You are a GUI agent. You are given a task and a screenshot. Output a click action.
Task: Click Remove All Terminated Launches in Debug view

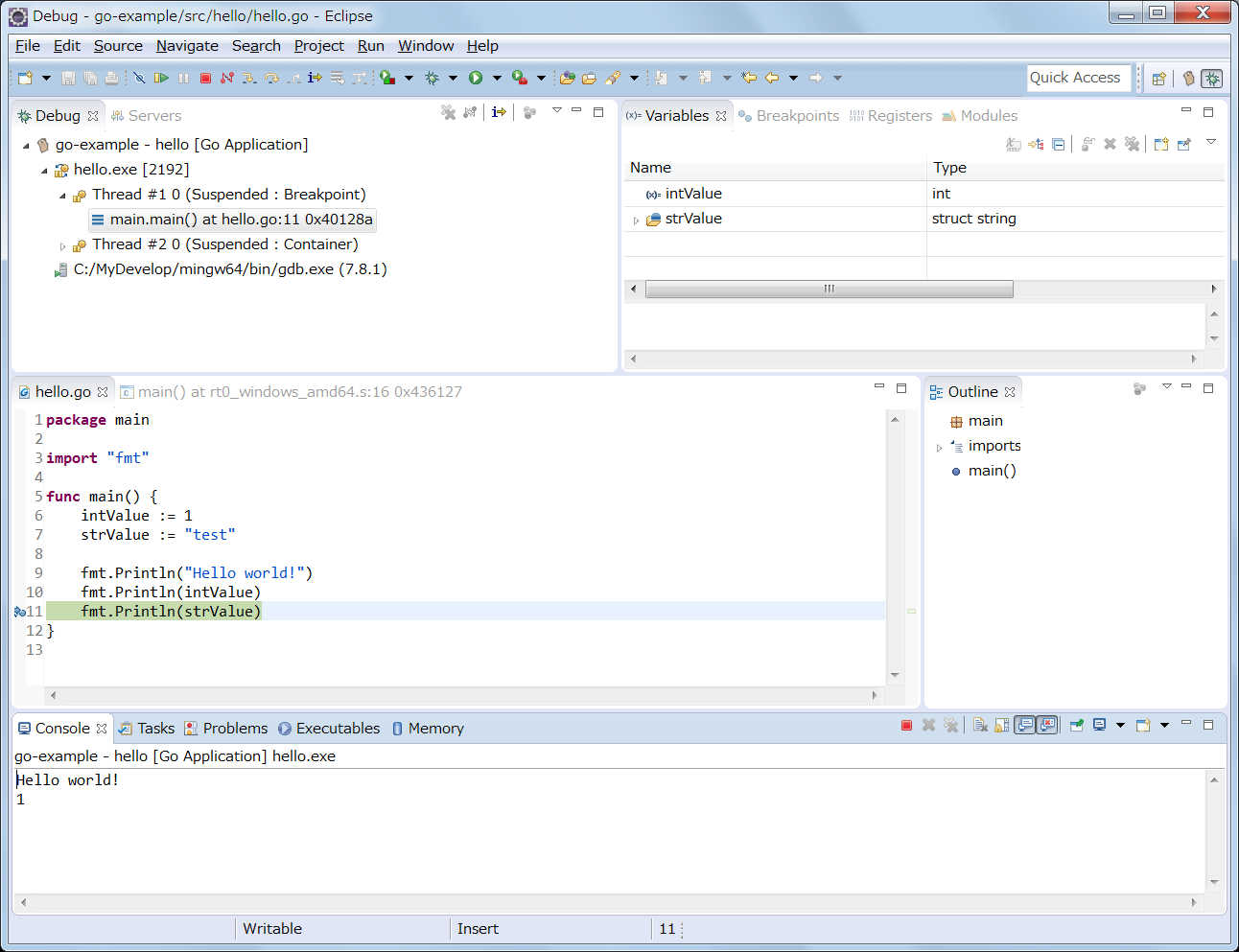449,112
